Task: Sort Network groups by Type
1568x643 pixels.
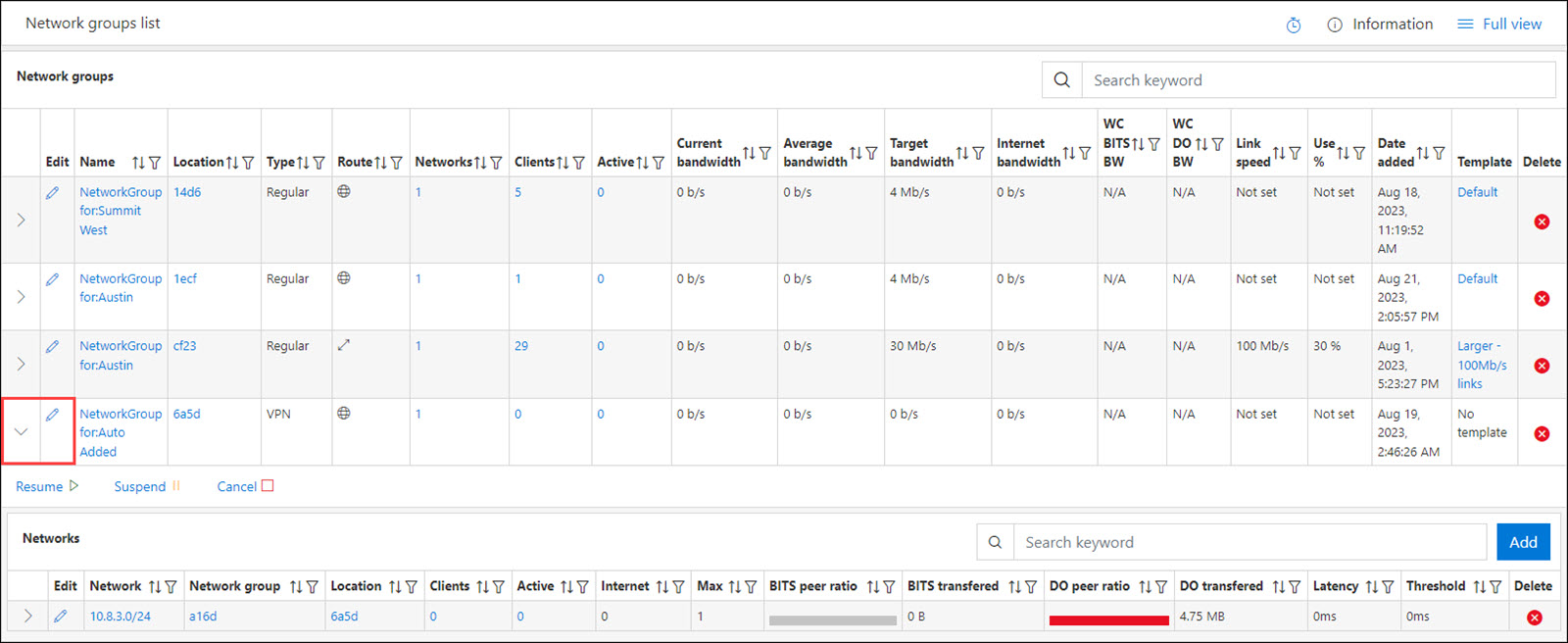Action: 303,163
